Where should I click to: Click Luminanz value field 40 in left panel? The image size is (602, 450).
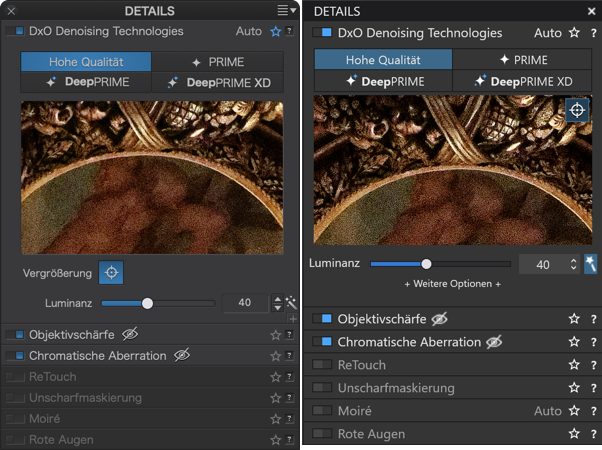tap(245, 303)
